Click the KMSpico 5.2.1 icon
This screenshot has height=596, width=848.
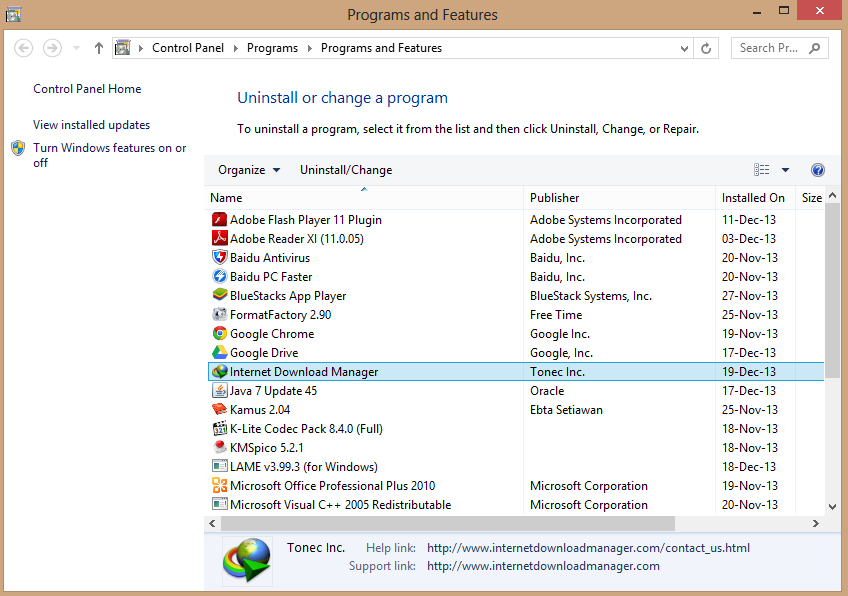[219, 447]
